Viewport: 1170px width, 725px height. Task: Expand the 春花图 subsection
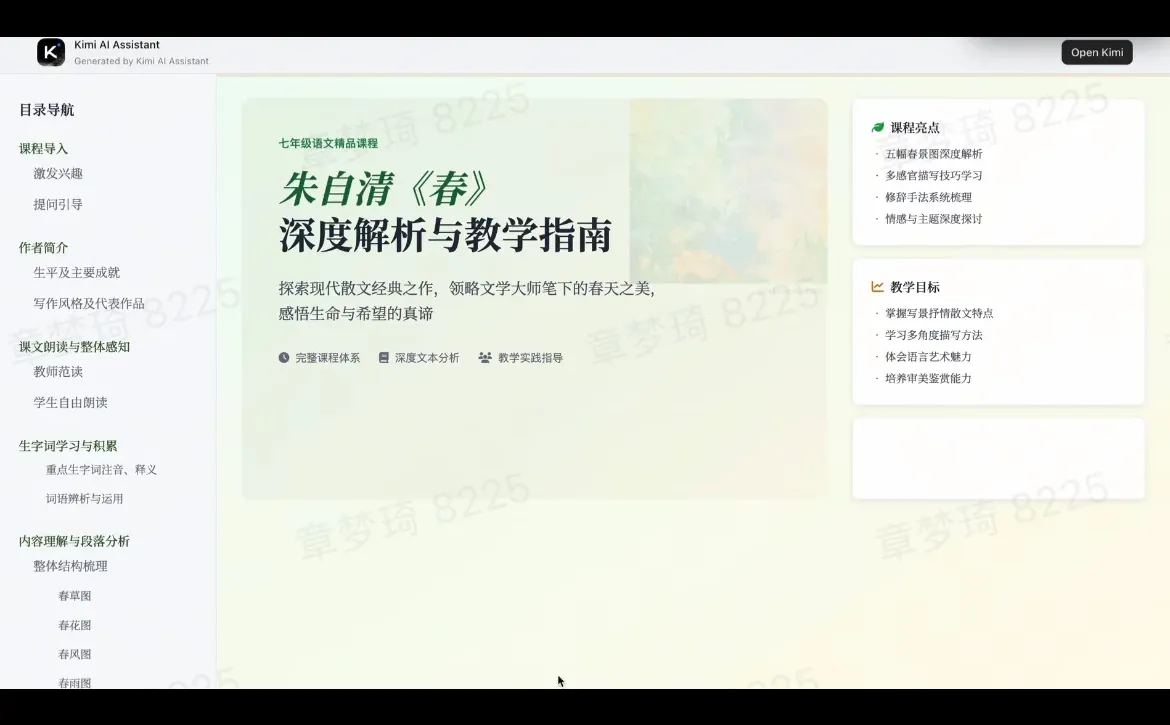[x=75, y=624]
